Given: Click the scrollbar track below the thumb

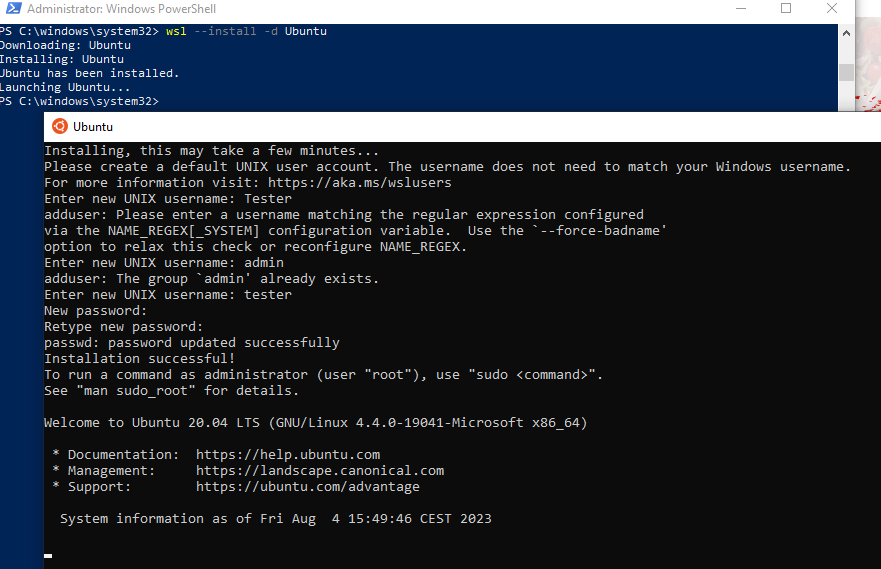Looking at the screenshot, I should (x=846, y=96).
